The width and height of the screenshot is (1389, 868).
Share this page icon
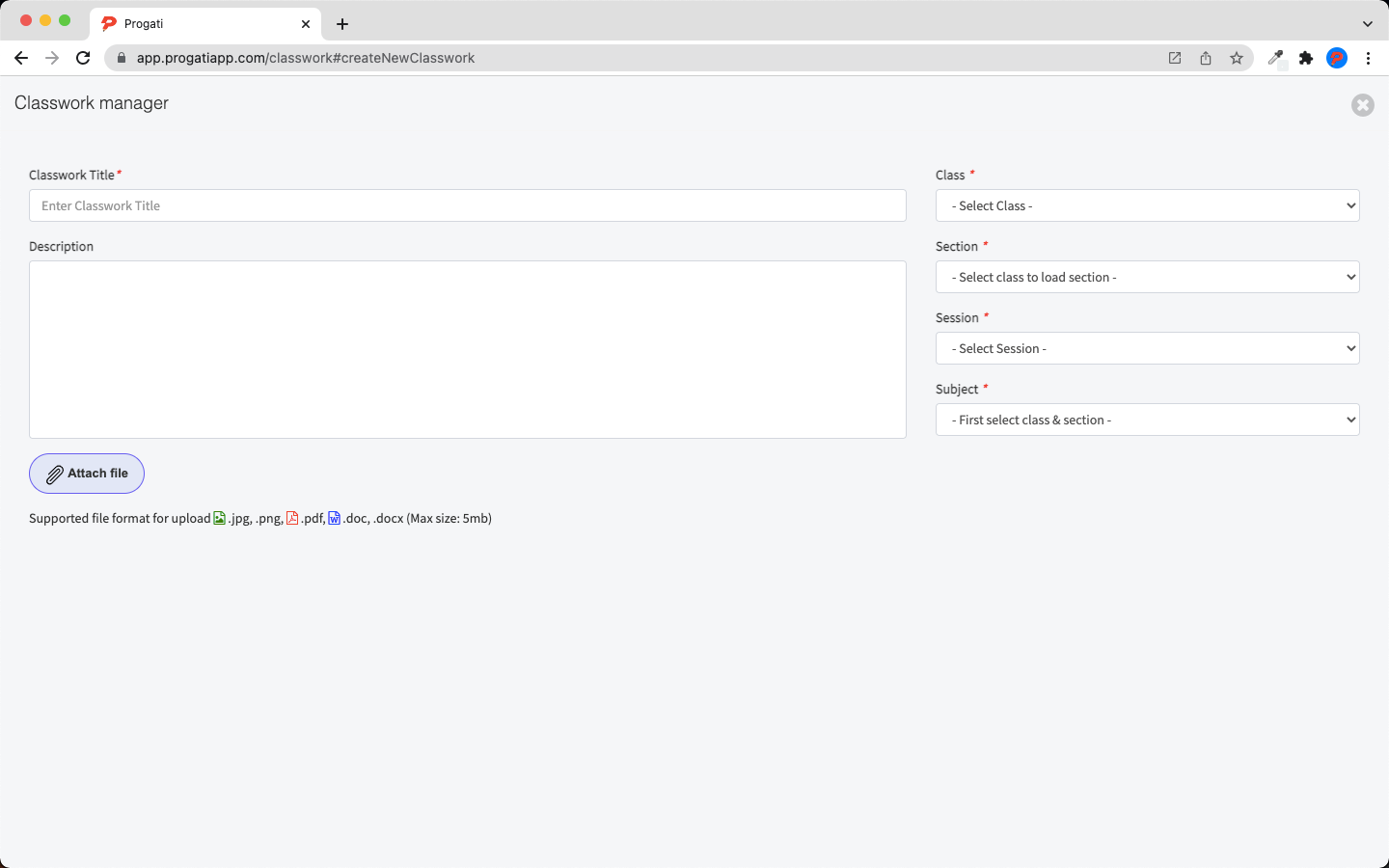click(x=1206, y=58)
